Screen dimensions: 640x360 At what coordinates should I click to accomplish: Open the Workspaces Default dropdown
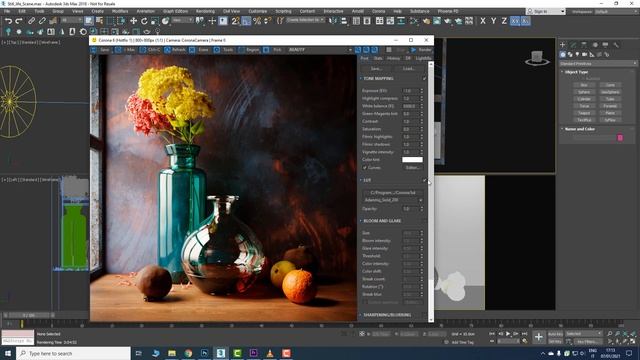[616, 11]
